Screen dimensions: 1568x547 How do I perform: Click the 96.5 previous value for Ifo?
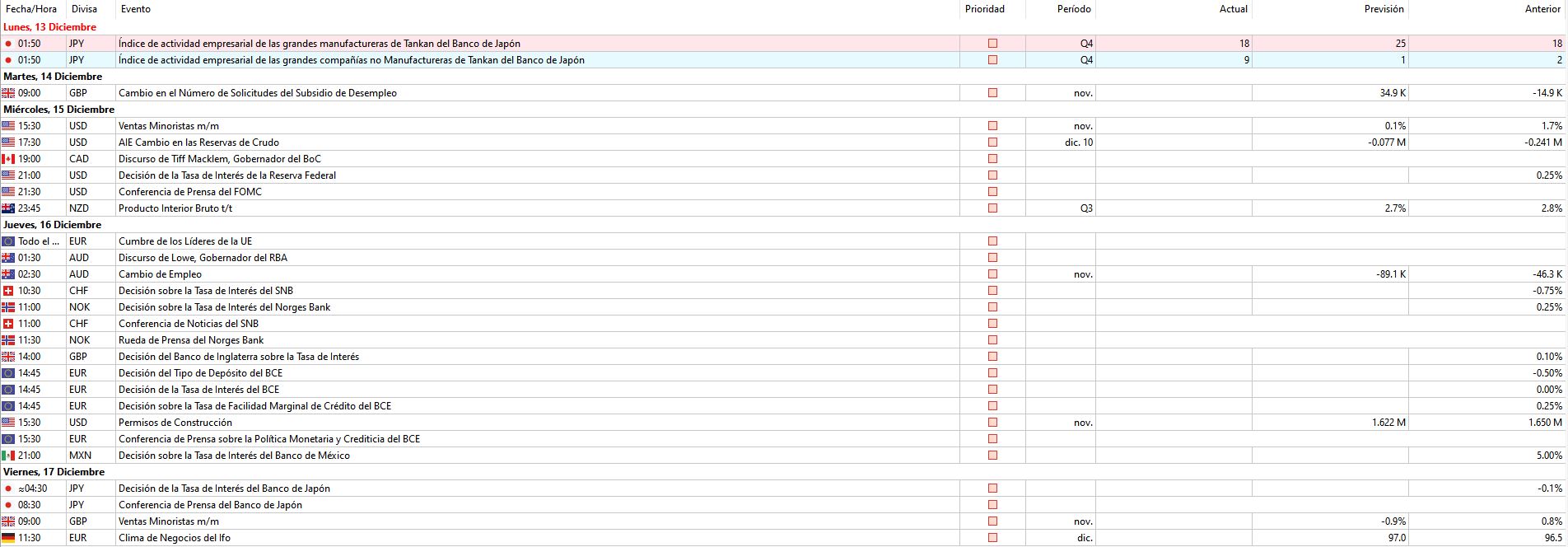[x=1554, y=538]
